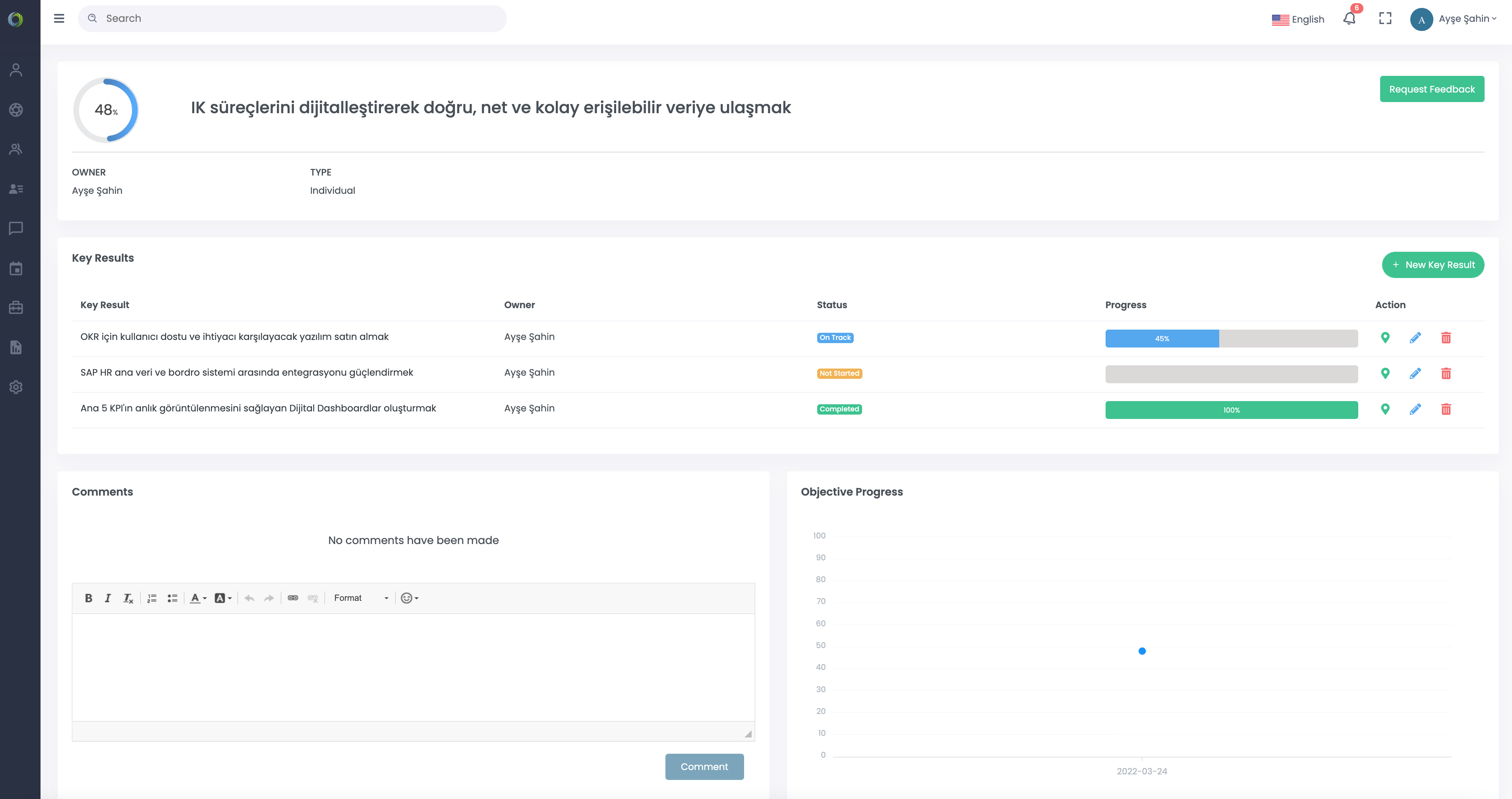Click the edit icon for SAP HR key result
Image resolution: width=1512 pixels, height=799 pixels.
coord(1415,373)
